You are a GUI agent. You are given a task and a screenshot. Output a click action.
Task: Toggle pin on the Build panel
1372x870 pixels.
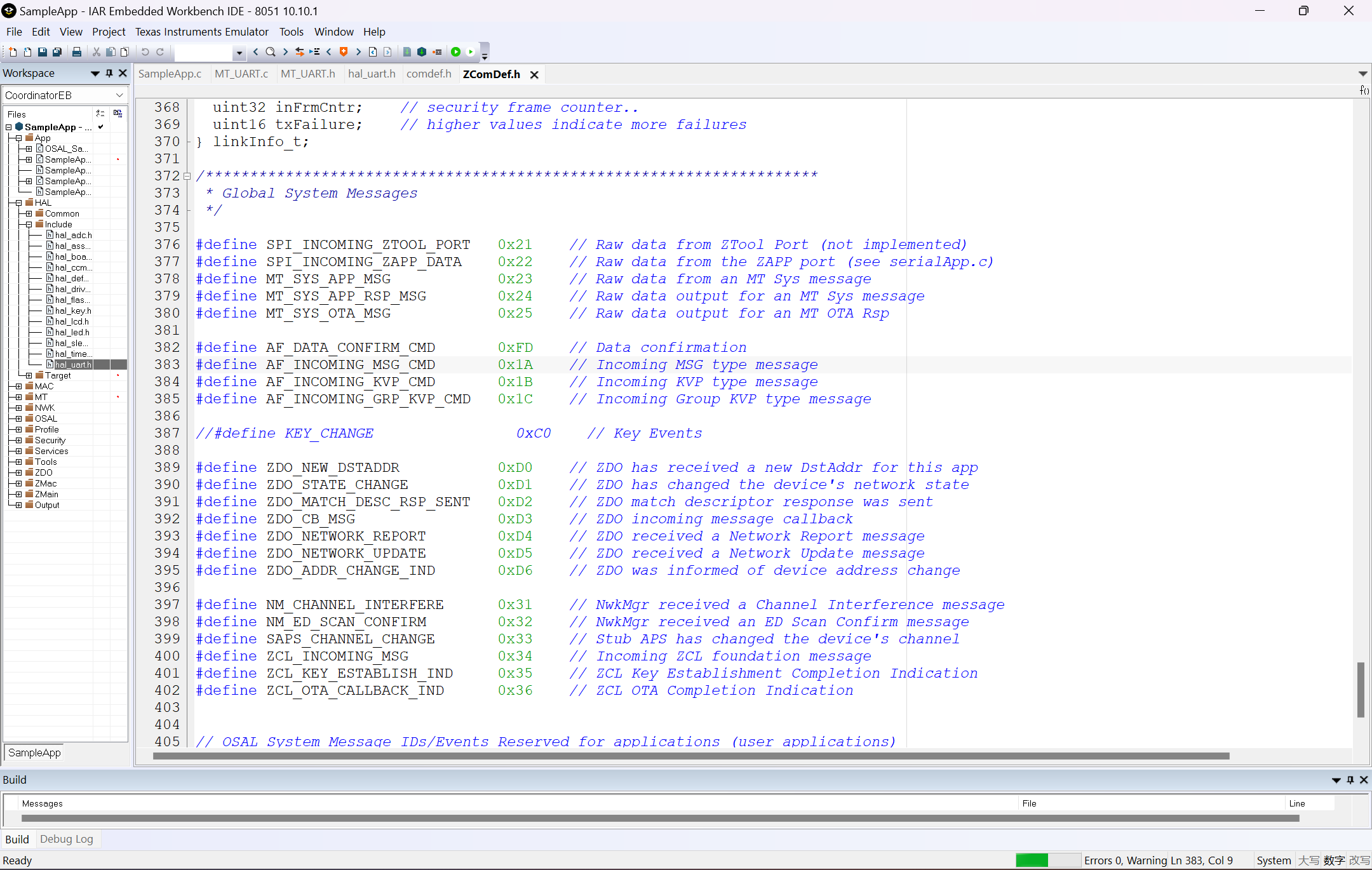1350,780
